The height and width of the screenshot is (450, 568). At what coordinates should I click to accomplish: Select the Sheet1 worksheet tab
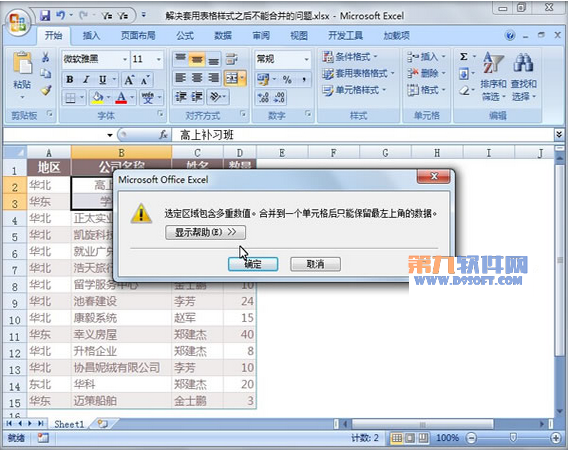point(69,424)
